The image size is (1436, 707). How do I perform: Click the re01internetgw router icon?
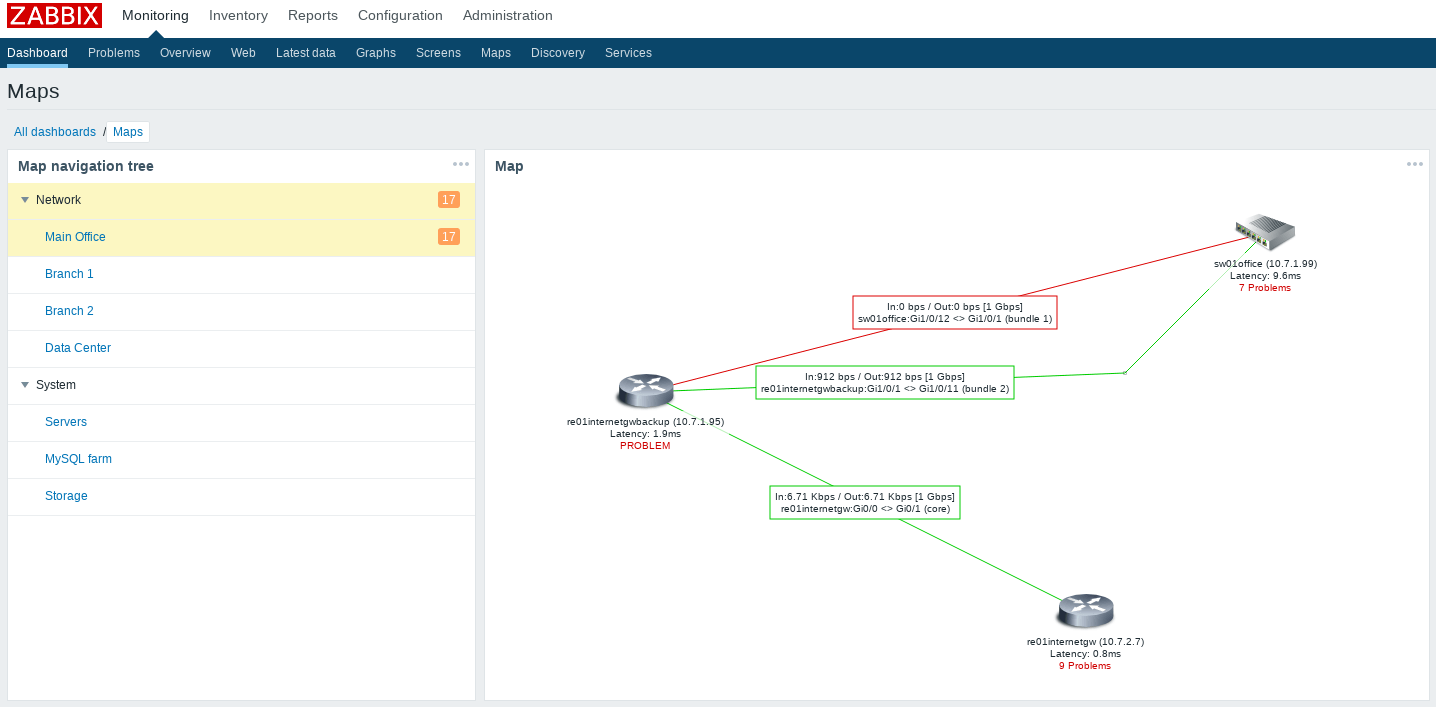click(1085, 611)
